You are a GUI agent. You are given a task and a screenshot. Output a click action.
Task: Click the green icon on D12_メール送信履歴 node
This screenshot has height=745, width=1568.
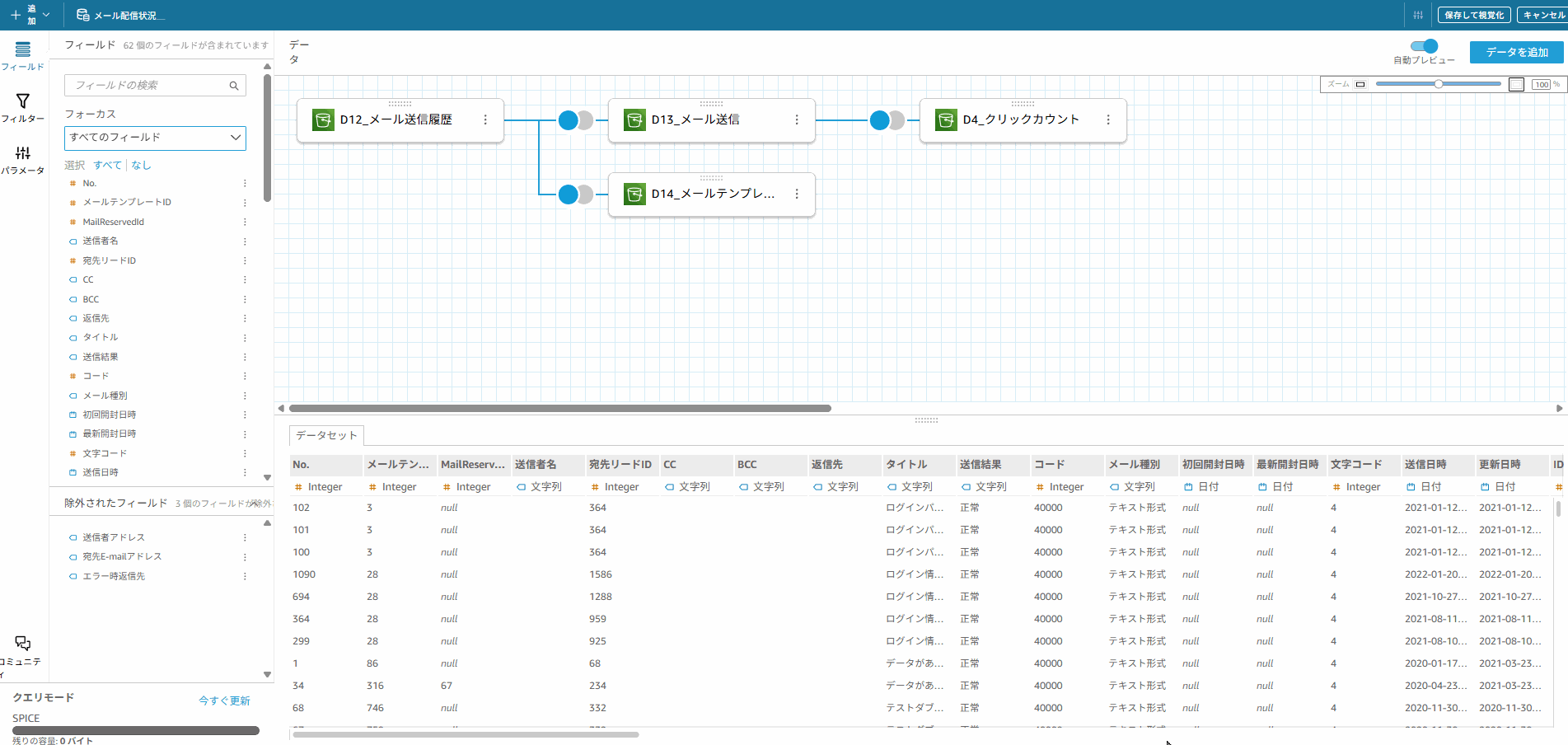(x=323, y=119)
